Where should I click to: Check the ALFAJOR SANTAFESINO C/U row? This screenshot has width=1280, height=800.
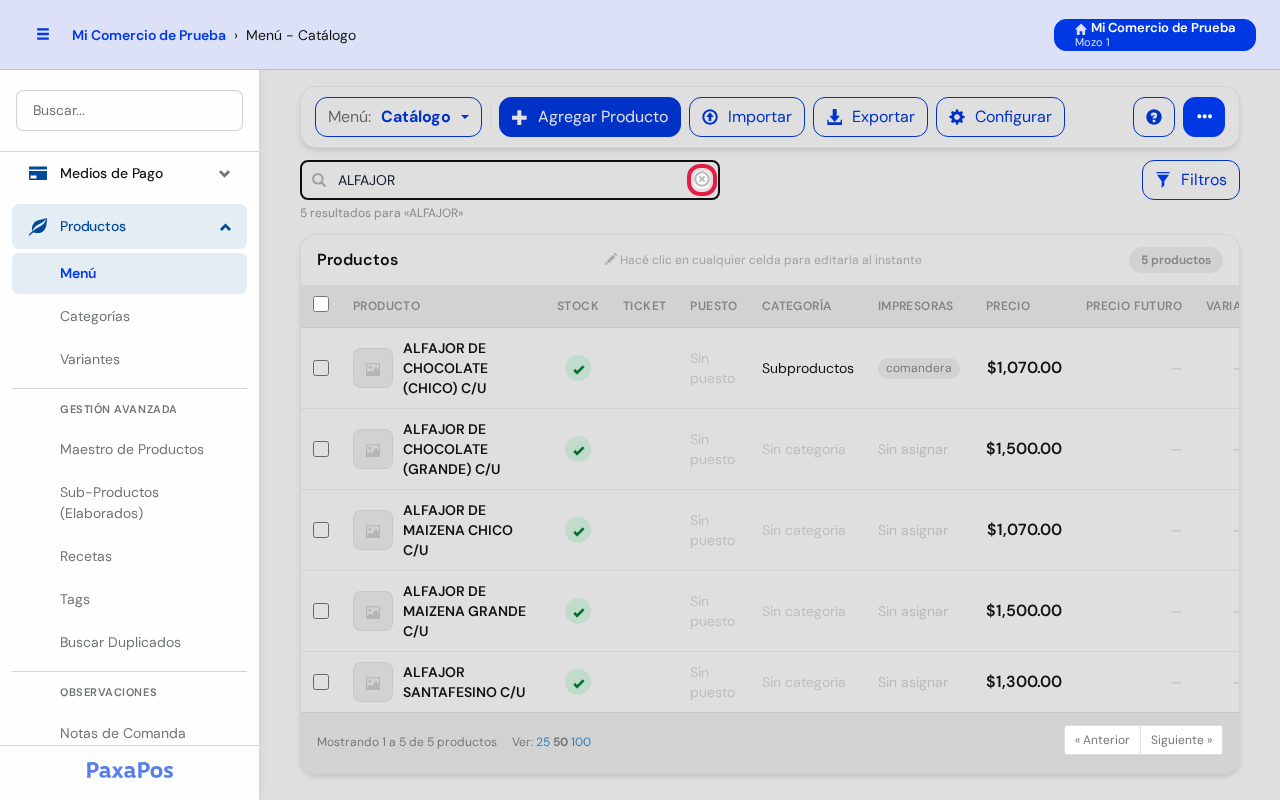[x=321, y=682]
